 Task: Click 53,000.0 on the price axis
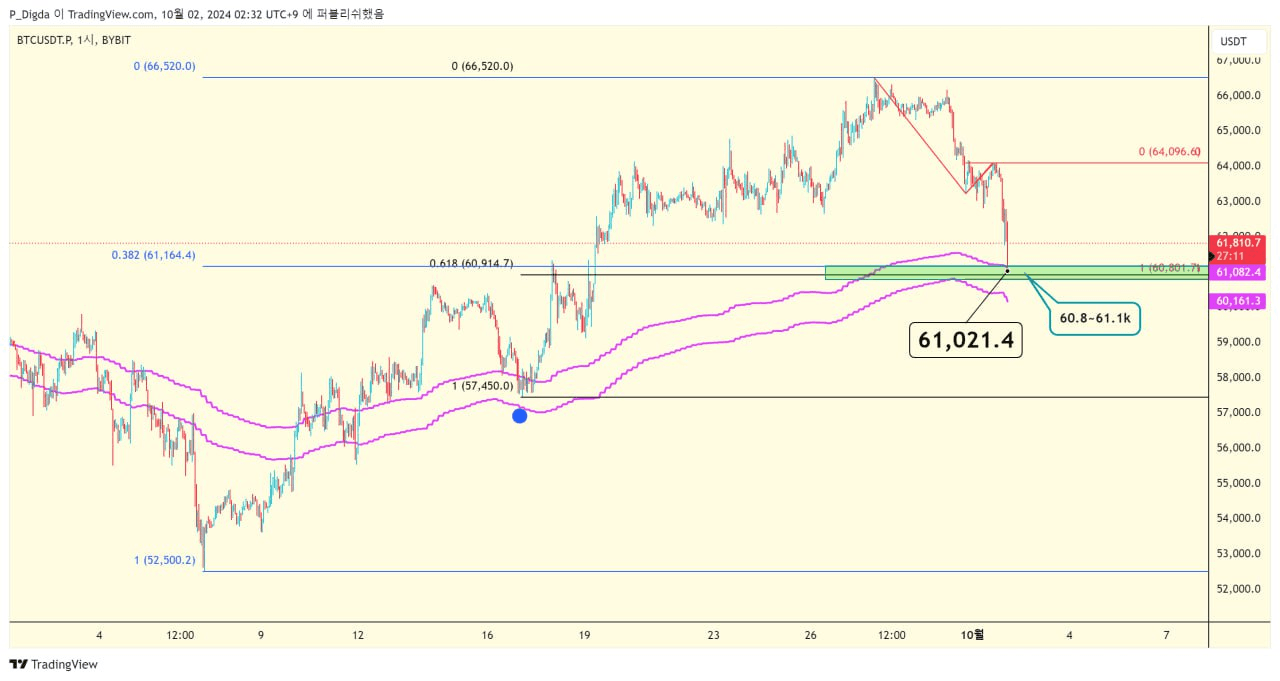coord(1238,553)
